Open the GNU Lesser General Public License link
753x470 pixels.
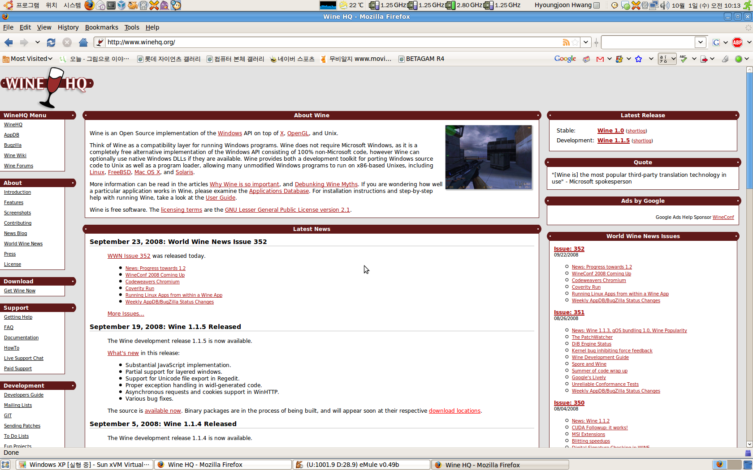[287, 210]
